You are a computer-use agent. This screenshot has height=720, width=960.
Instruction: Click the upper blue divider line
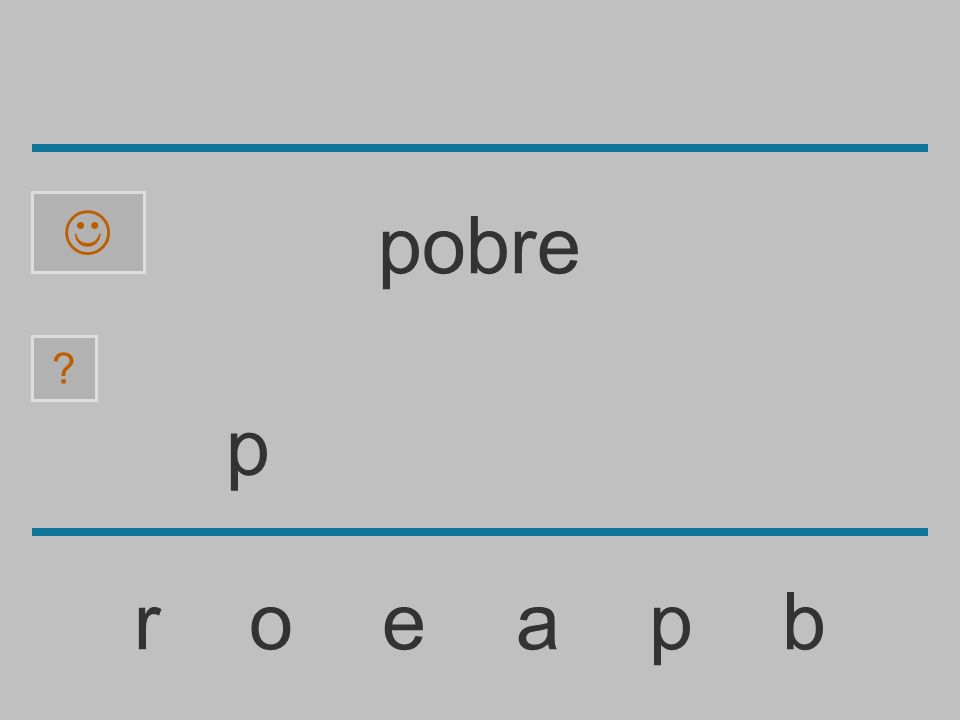(480, 148)
